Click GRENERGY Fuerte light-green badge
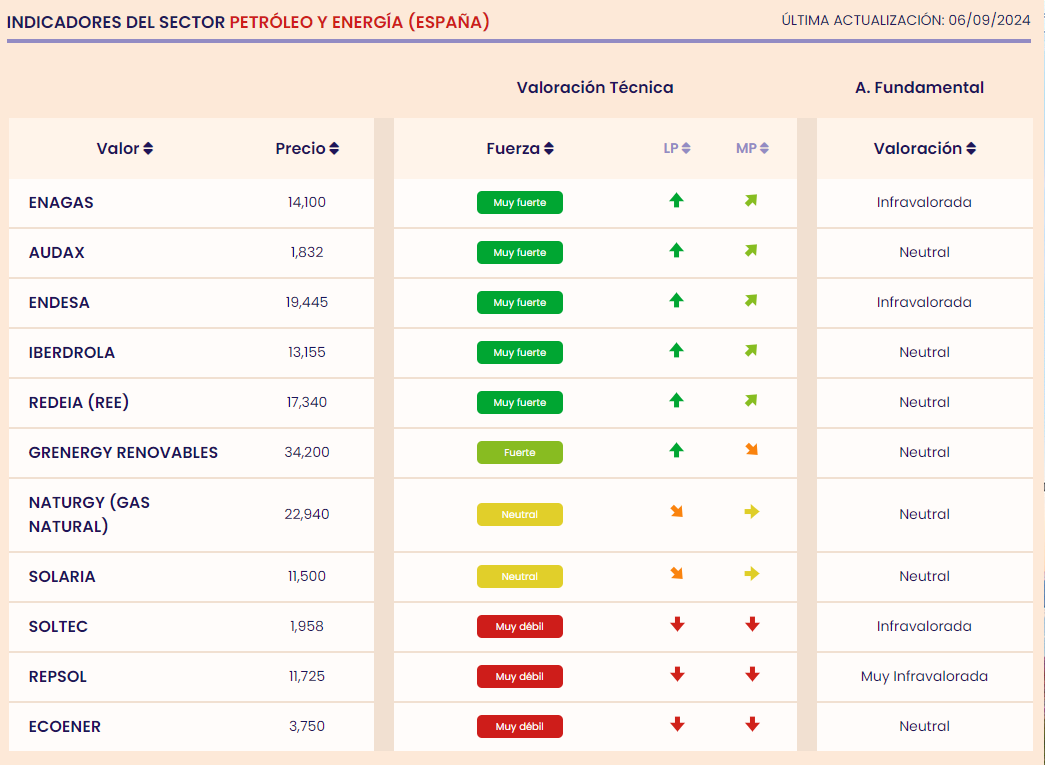Image resolution: width=1045 pixels, height=765 pixels. [x=520, y=452]
